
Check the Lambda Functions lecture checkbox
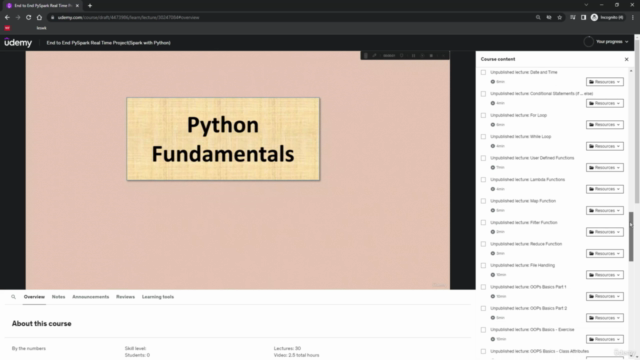point(483,180)
